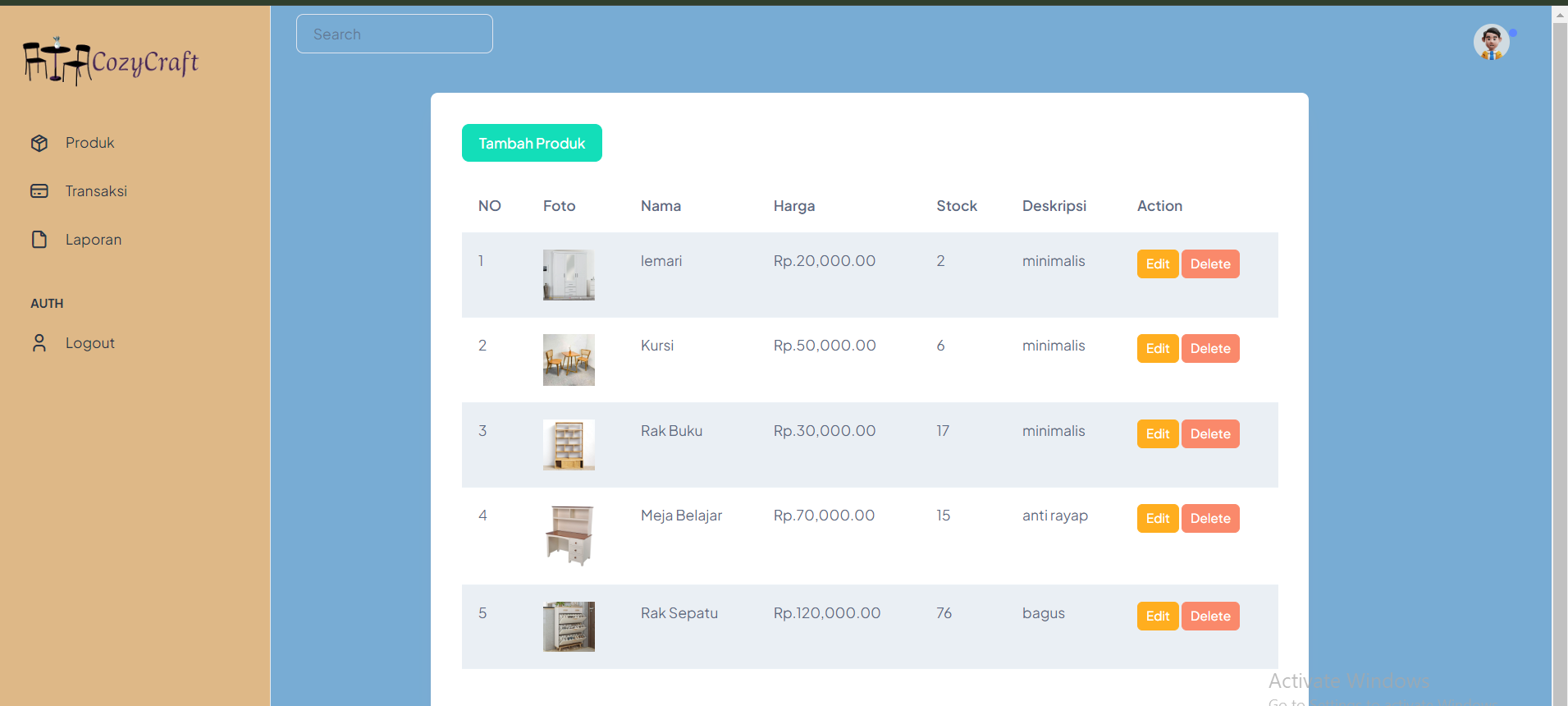Click the page's vertical scrollbar
Viewport: 1568px width, 706px height.
click(x=1559, y=328)
